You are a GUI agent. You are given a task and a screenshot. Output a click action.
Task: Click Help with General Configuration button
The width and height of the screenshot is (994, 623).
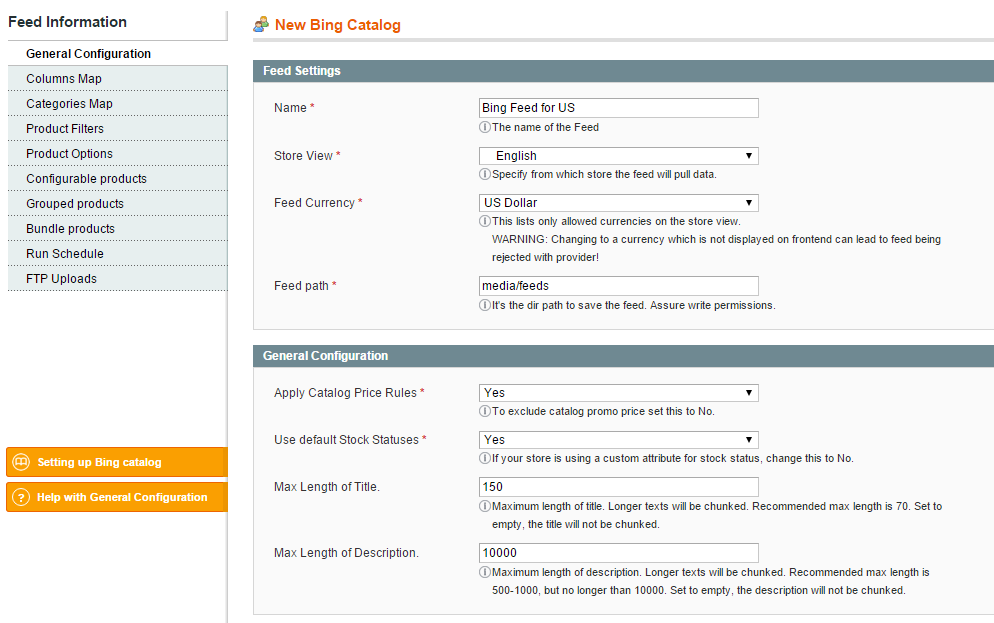coord(117,497)
